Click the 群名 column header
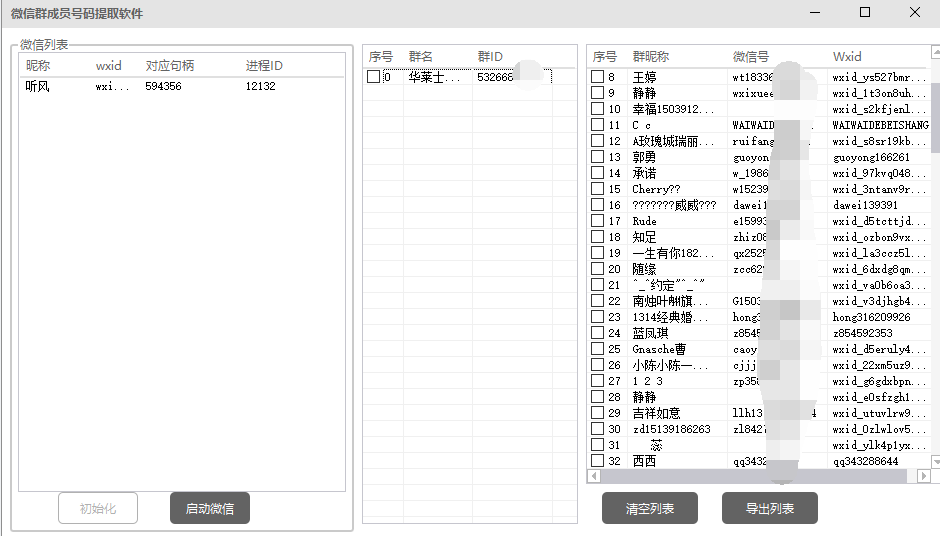This screenshot has width=940, height=536. pyautogui.click(x=420, y=56)
